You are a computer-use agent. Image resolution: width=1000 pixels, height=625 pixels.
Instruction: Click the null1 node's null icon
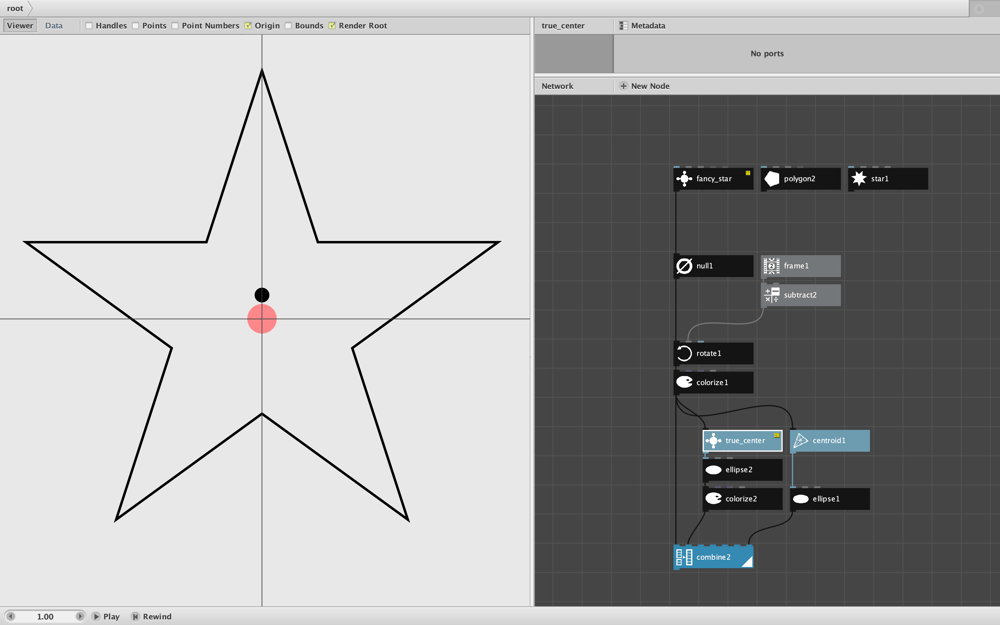(x=684, y=266)
